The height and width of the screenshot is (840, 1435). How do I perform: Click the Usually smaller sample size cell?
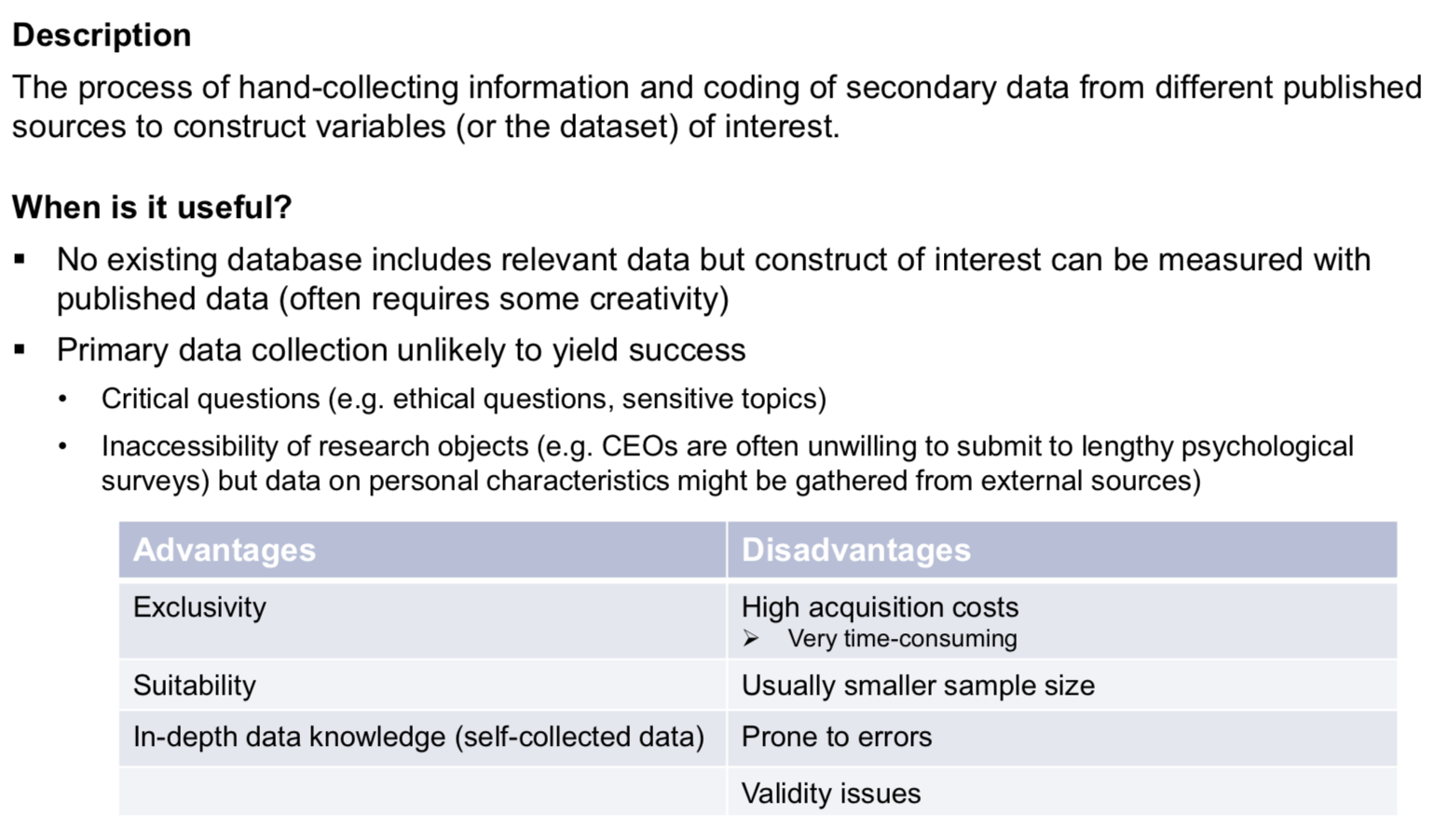[918, 685]
